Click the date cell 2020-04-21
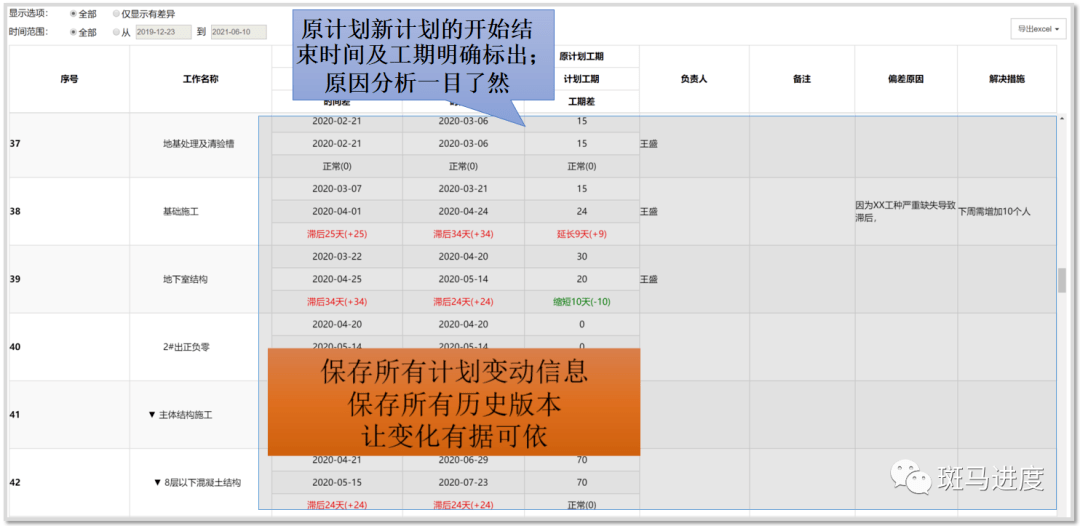 pyautogui.click(x=336, y=460)
